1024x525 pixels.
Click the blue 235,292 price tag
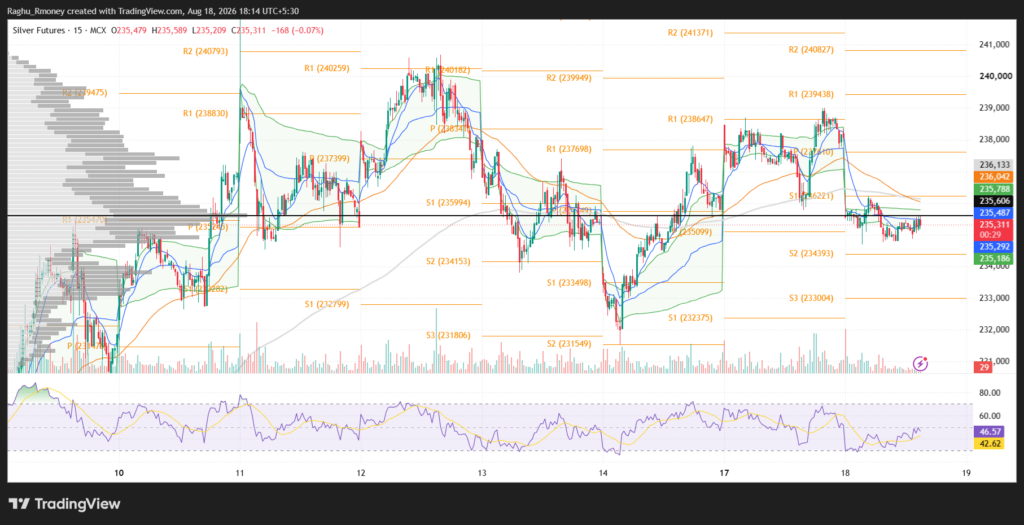click(x=993, y=247)
